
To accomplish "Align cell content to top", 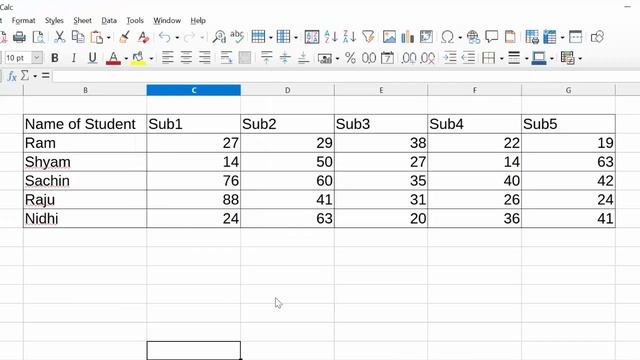I will tap(267, 58).
